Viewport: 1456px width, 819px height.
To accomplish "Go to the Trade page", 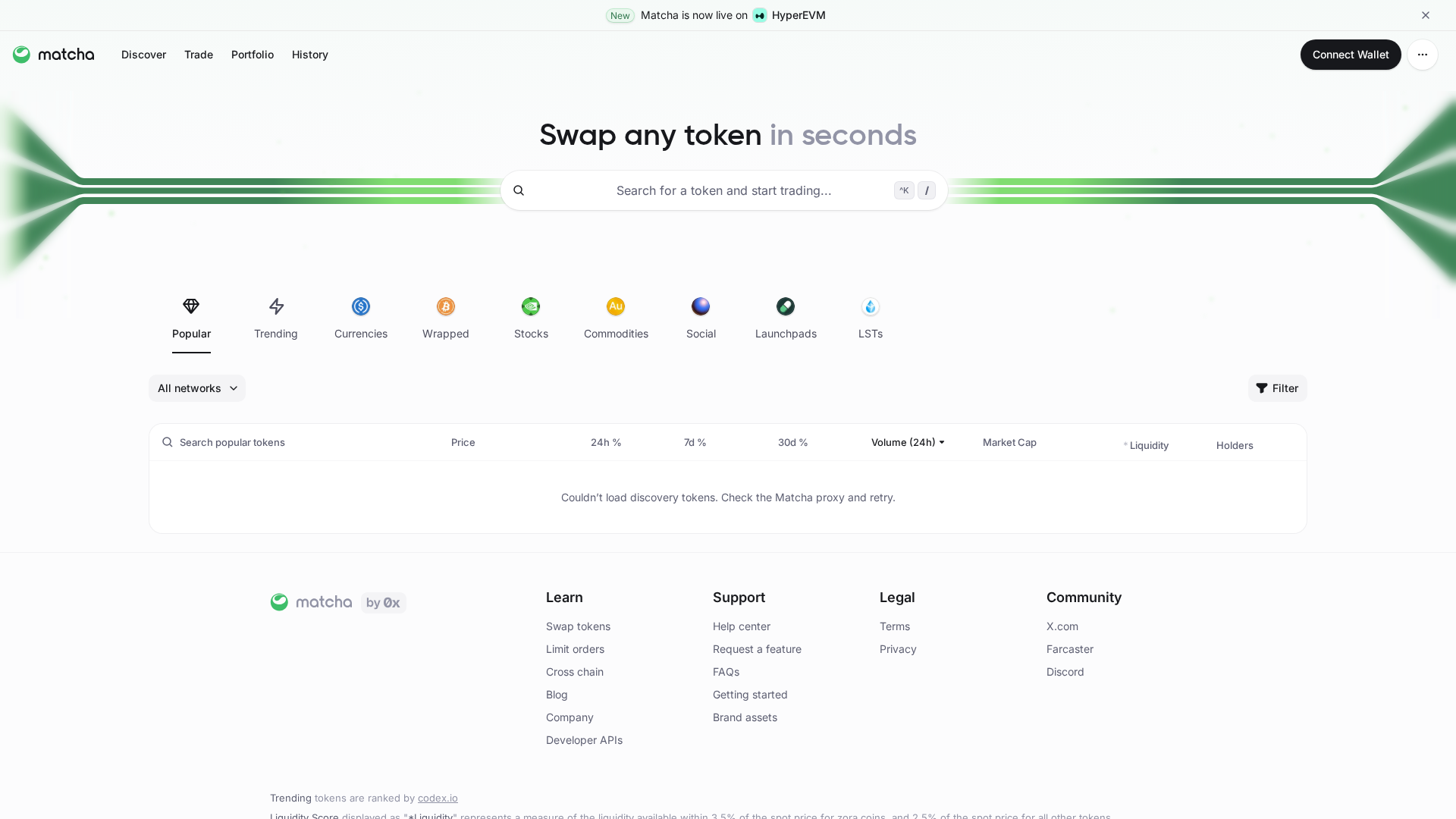I will [199, 55].
